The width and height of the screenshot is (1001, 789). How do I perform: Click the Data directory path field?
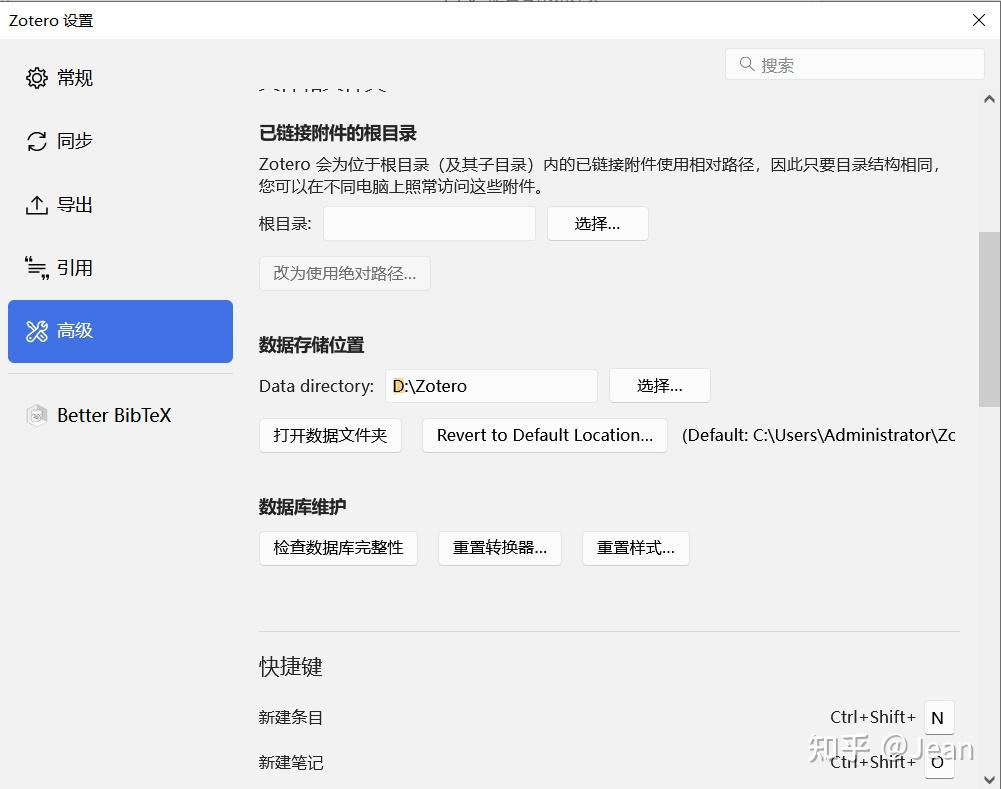pyautogui.click(x=490, y=385)
